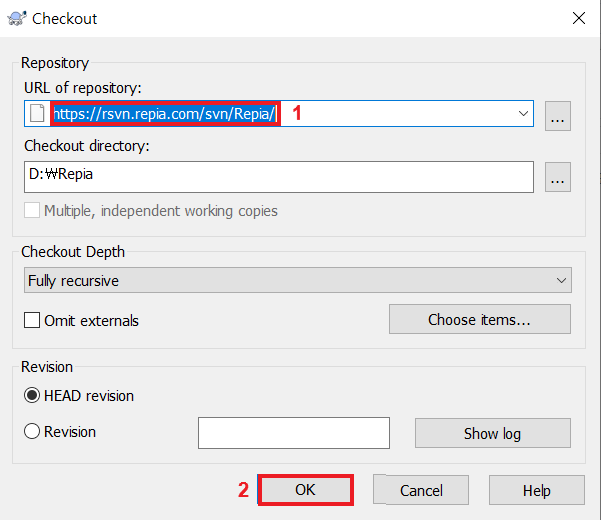Click the page icon in the URL field
Image resolution: width=601 pixels, height=520 pixels.
(37, 114)
